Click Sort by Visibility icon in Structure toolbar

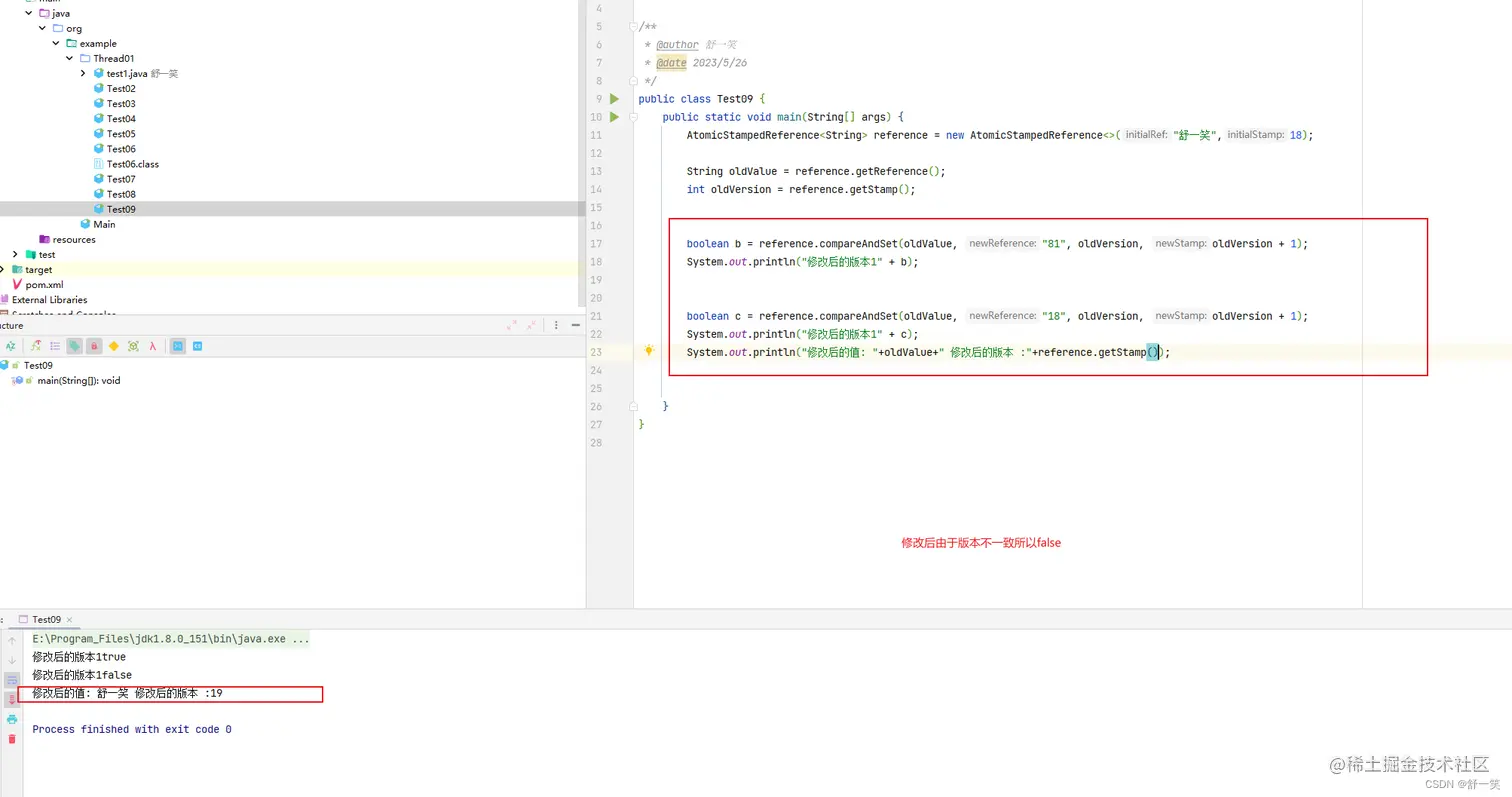tap(36, 346)
